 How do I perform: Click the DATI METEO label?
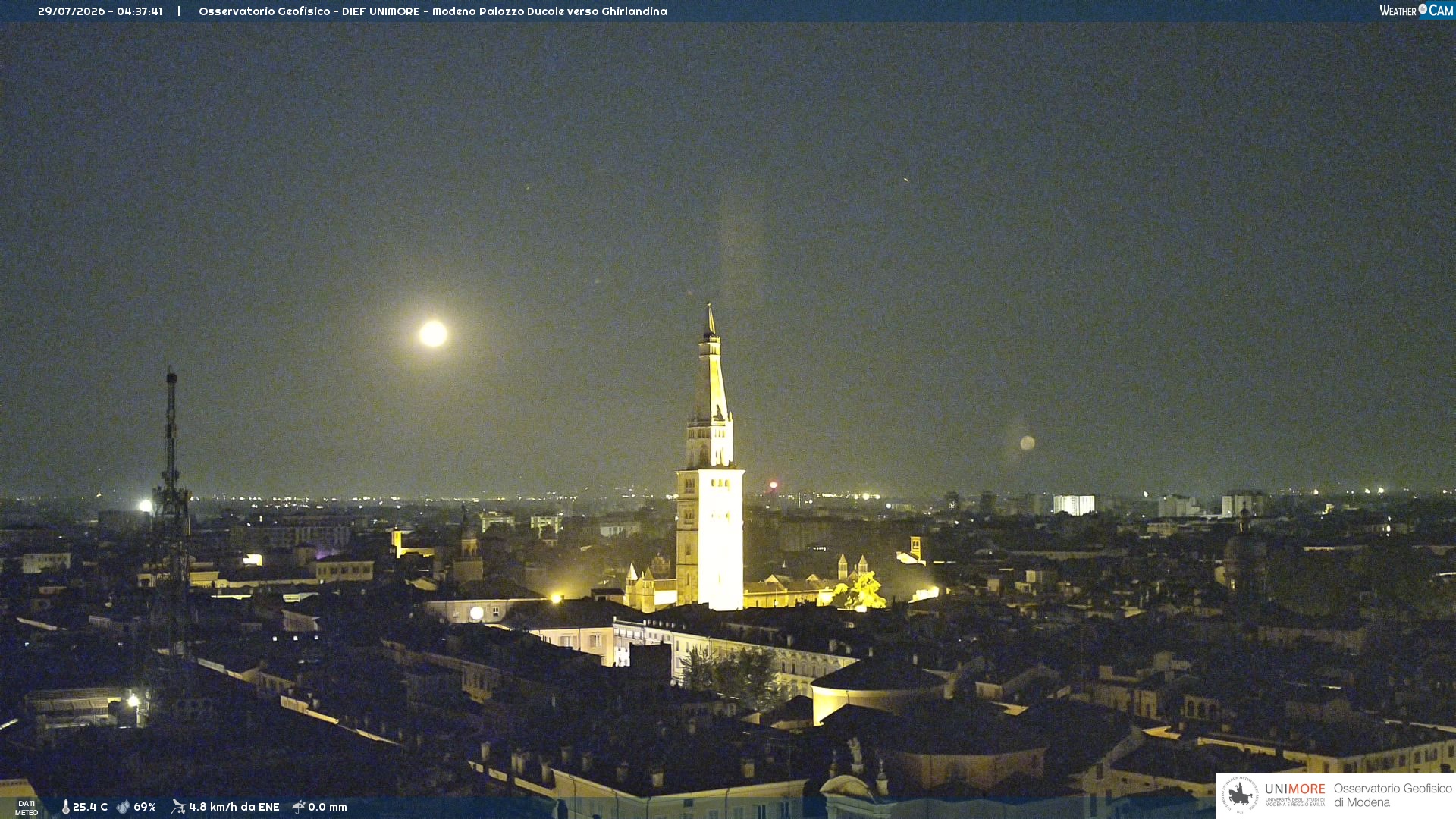[27, 808]
